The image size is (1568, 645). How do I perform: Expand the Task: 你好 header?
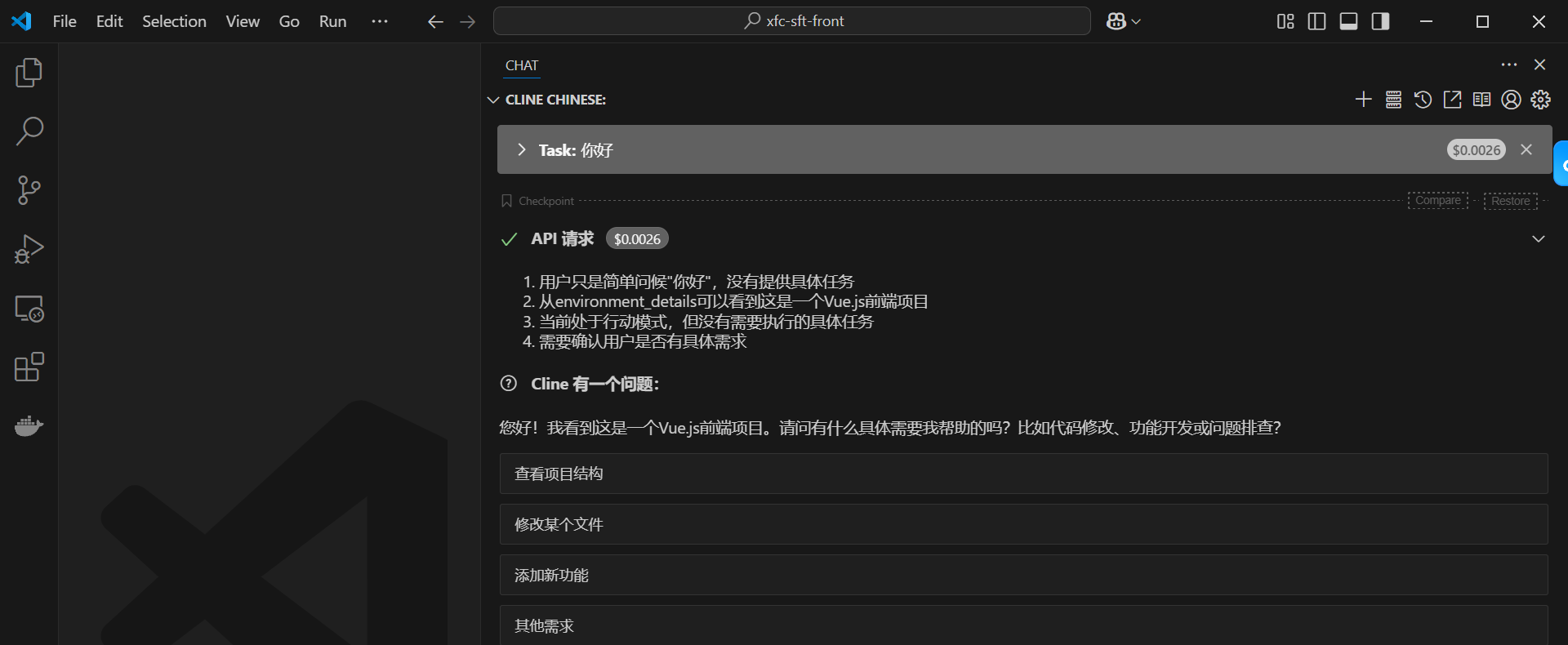522,149
